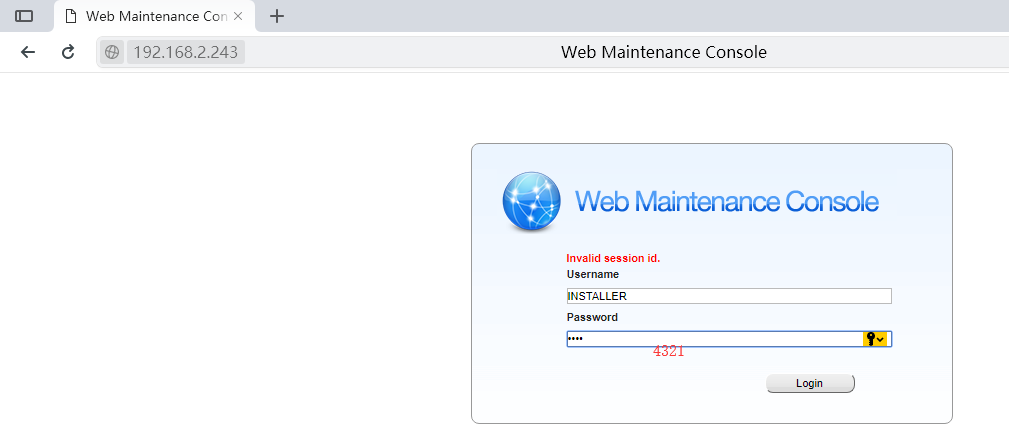Focus the Username field containing INSTALLER
Screen dimensions: 1009x430
point(729,296)
